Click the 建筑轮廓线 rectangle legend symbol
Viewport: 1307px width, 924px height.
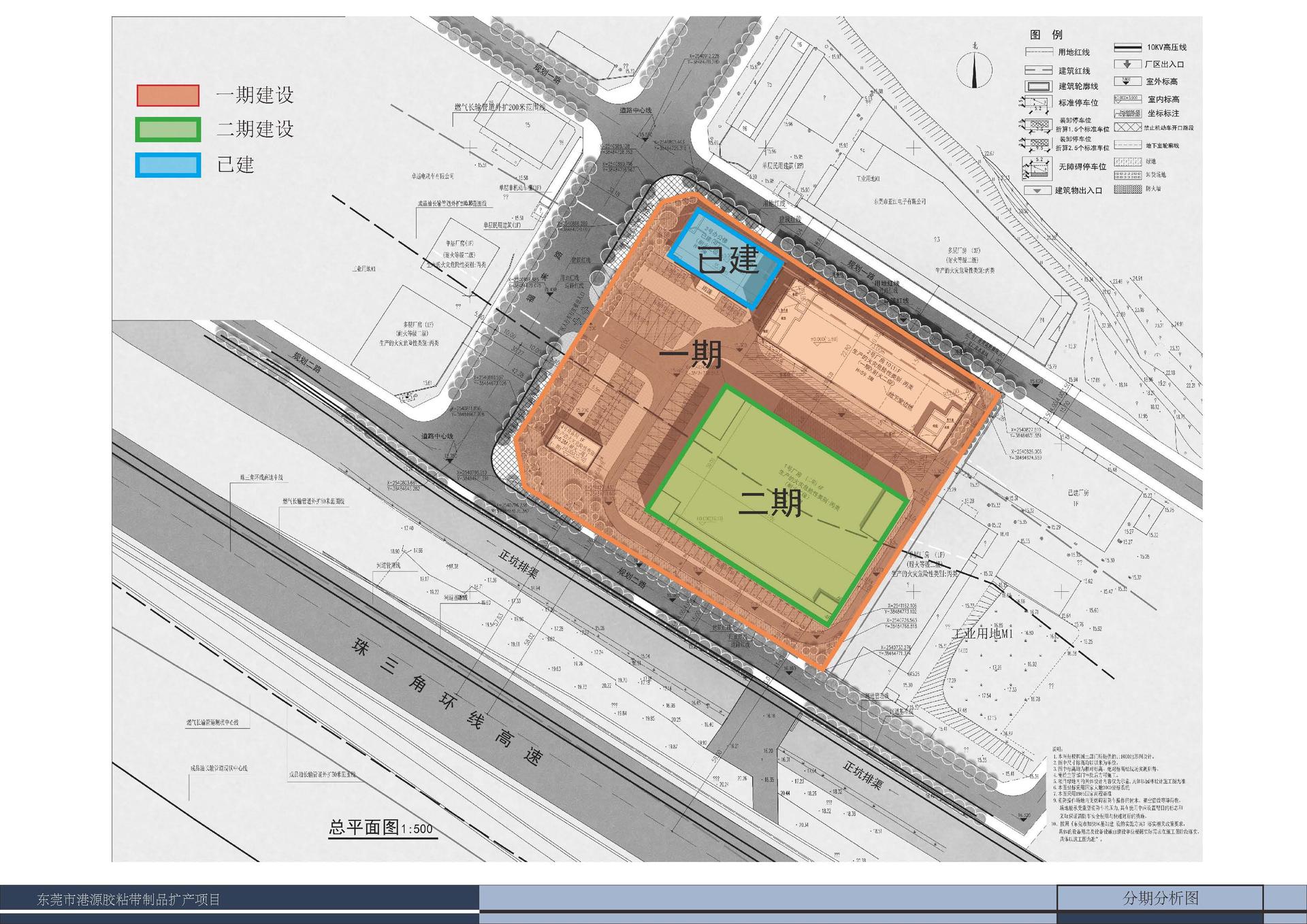coord(1038,86)
